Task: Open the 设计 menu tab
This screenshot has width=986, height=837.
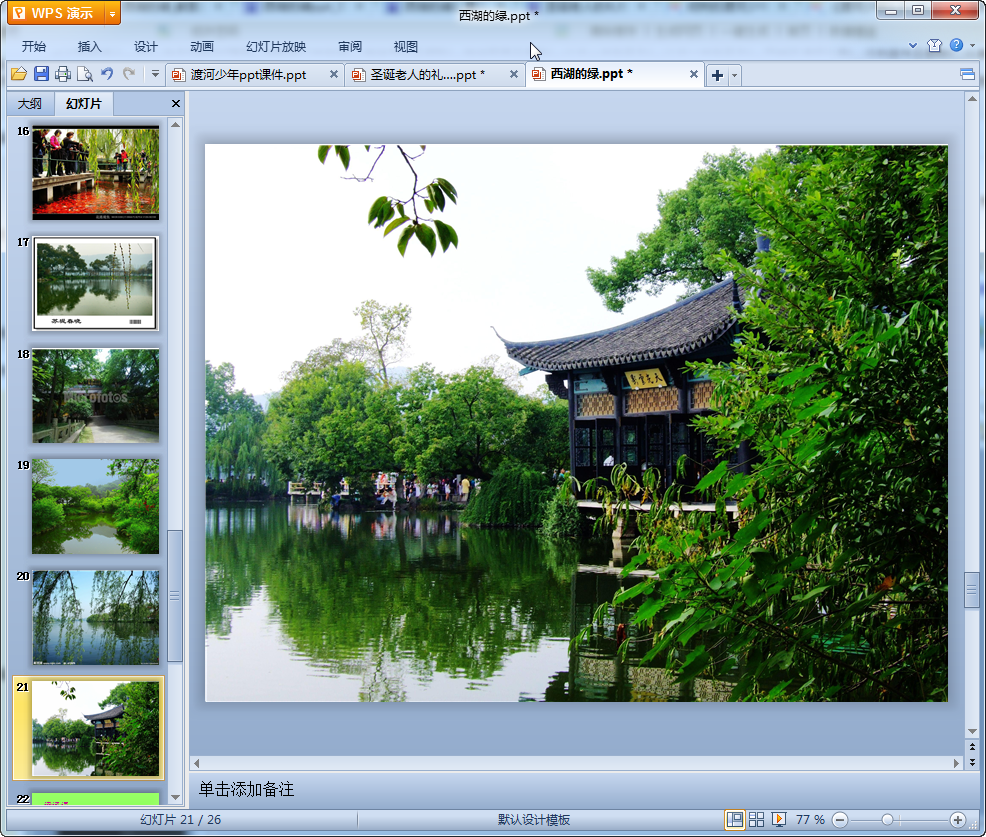Action: point(145,47)
